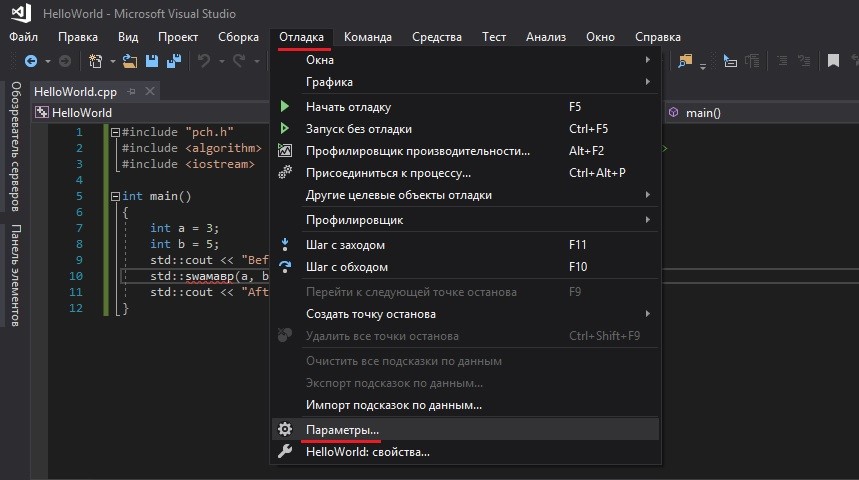
Task: Click Запуск без отладки menu entry
Action: coord(358,129)
